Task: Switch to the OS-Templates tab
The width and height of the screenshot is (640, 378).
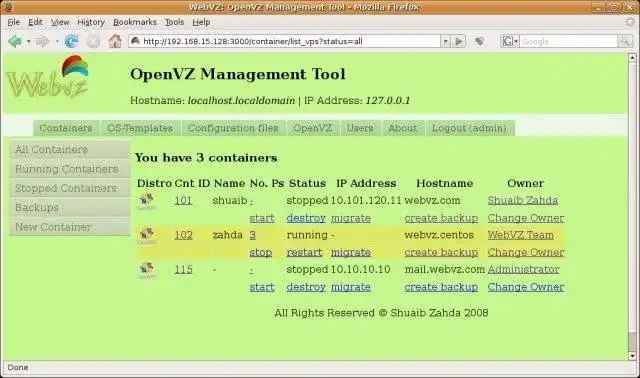Action: (x=140, y=128)
